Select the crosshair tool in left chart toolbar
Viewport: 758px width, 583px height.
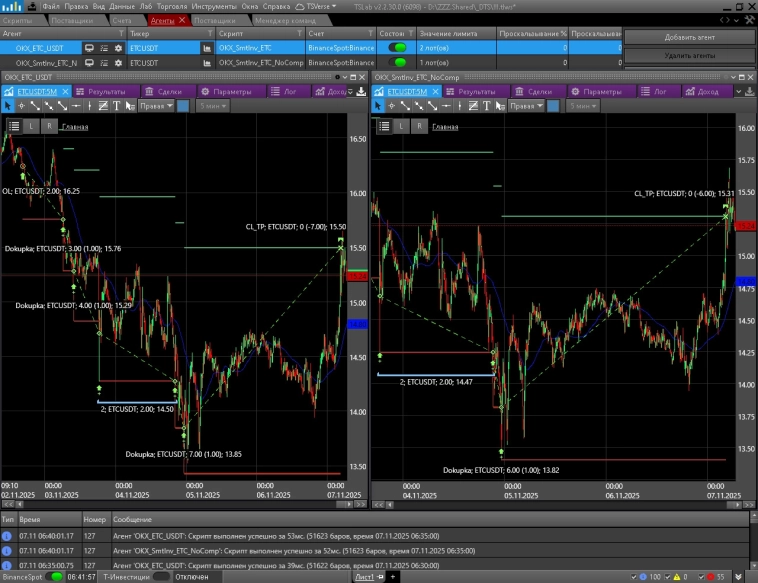click(20, 105)
